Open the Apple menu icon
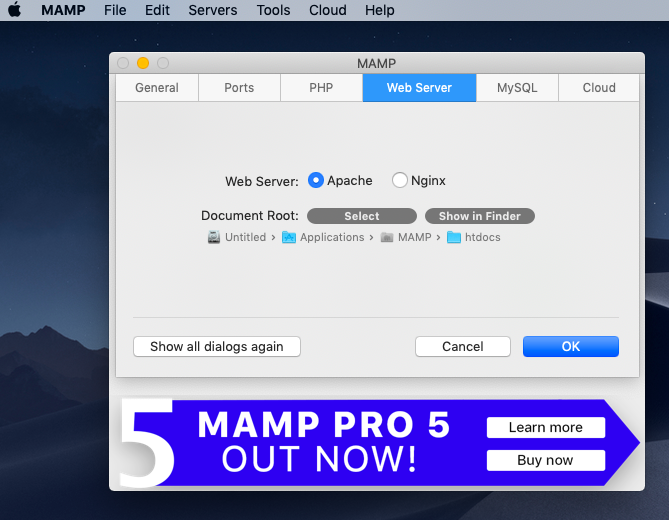669x520 pixels. point(14,10)
